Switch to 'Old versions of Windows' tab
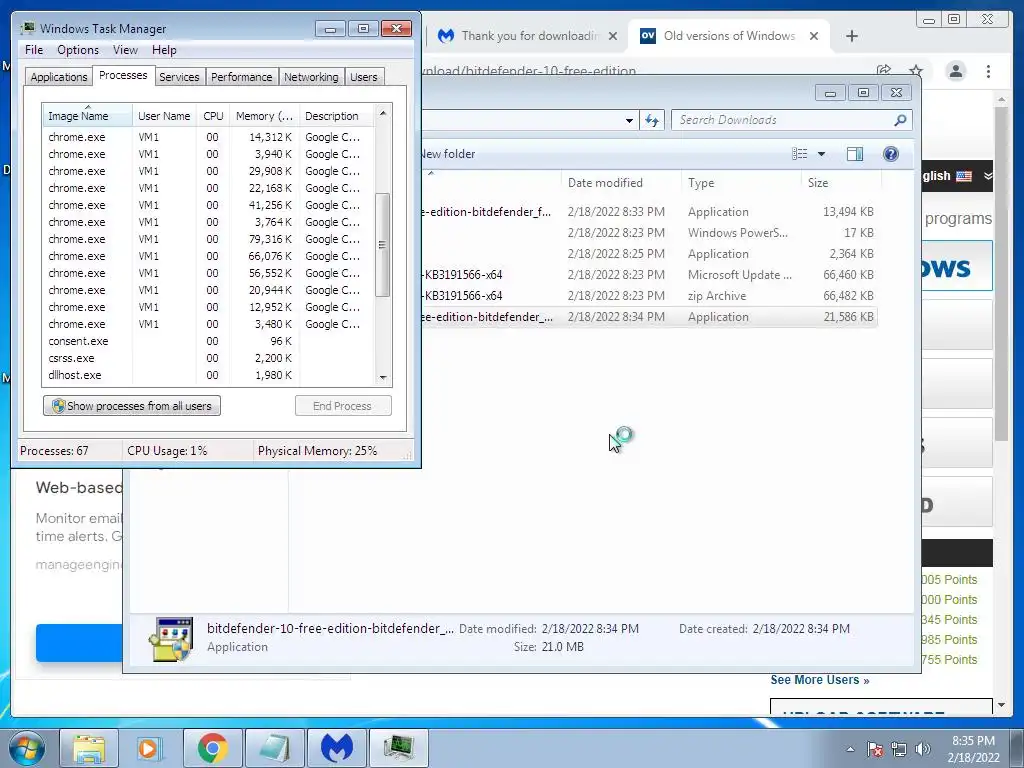 click(x=728, y=36)
